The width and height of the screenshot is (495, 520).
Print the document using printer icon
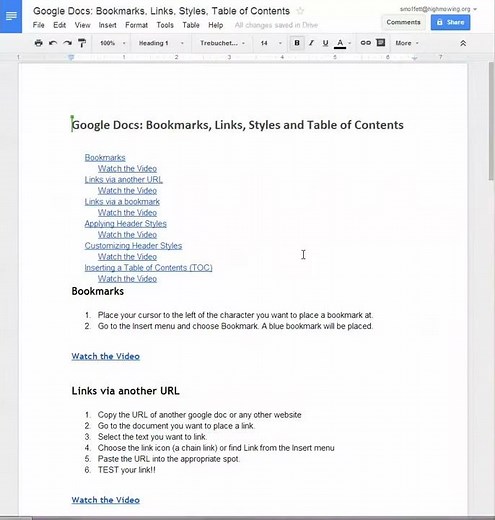39,43
